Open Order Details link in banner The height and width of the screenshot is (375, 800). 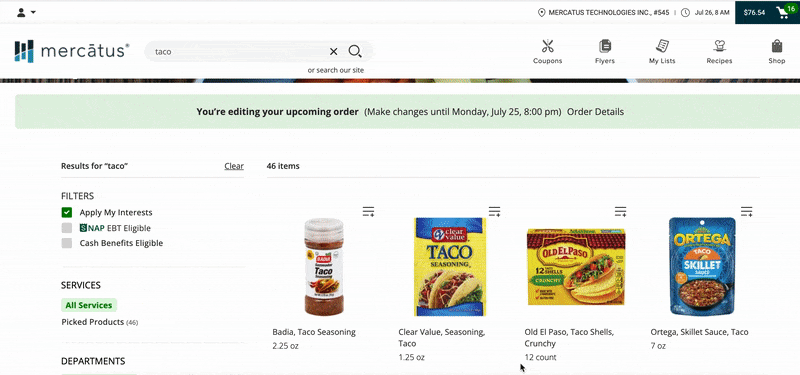[x=595, y=112]
